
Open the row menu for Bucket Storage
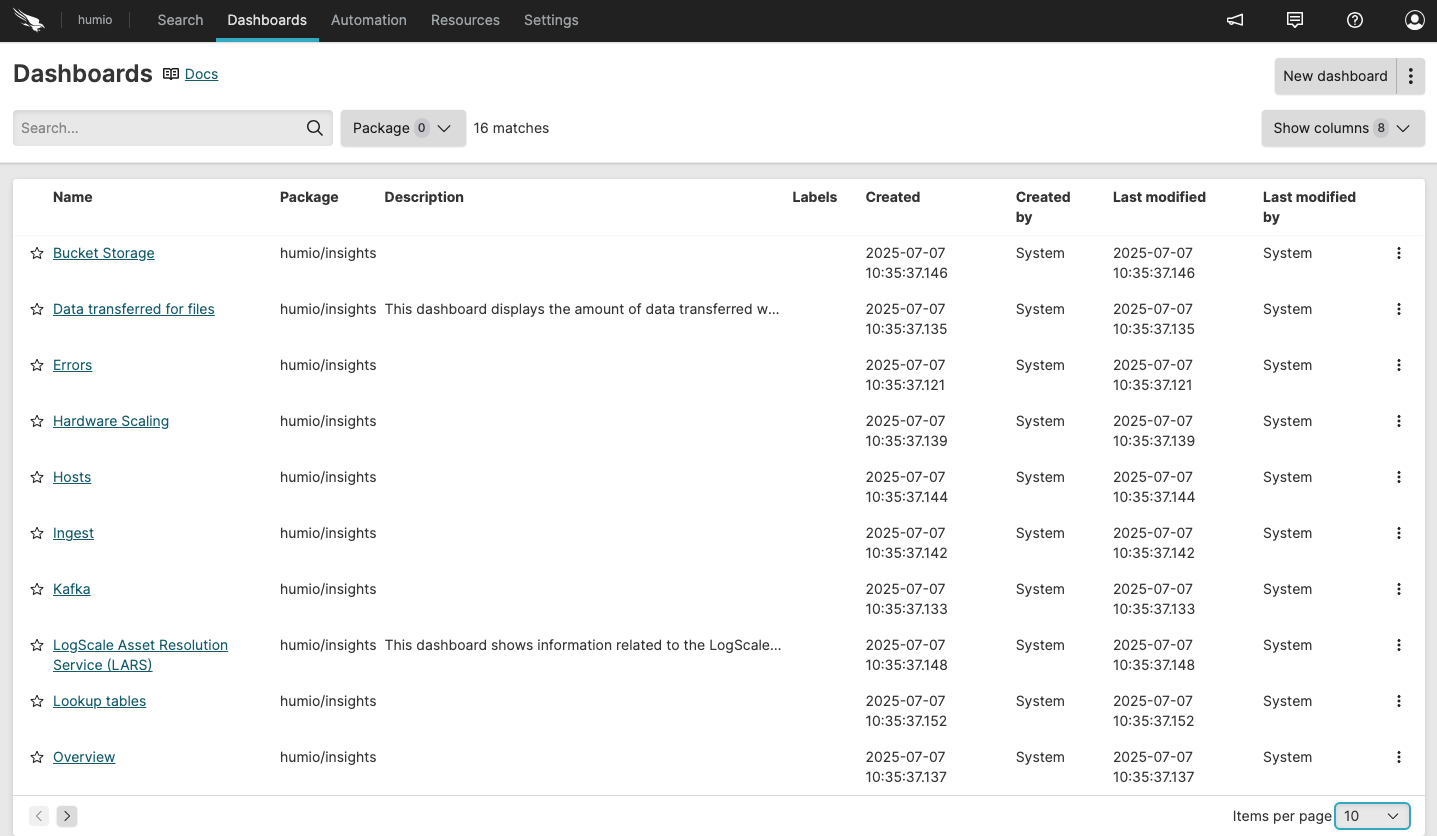pos(1398,254)
